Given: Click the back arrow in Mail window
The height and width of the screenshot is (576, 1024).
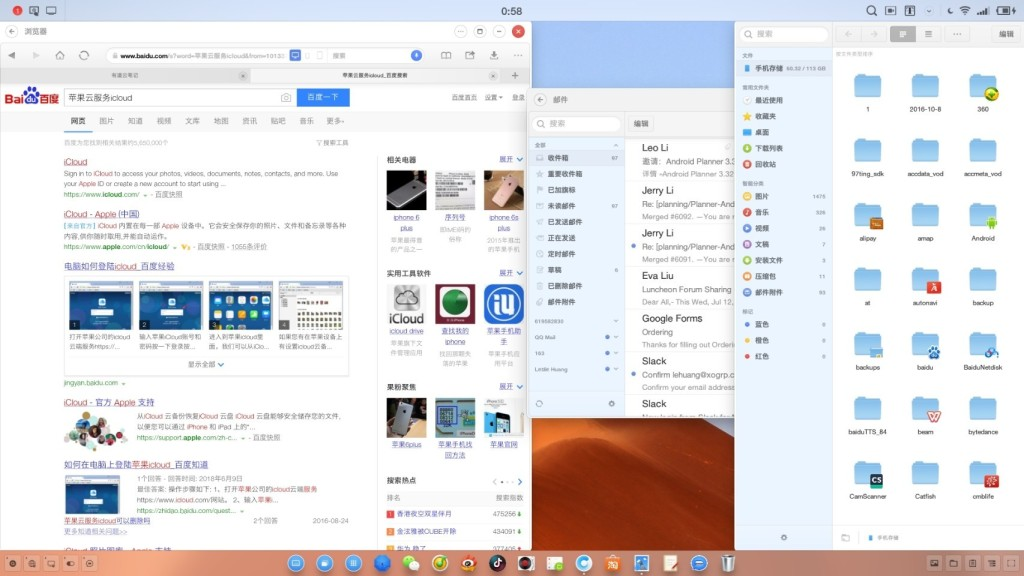Looking at the screenshot, I should (540, 99).
